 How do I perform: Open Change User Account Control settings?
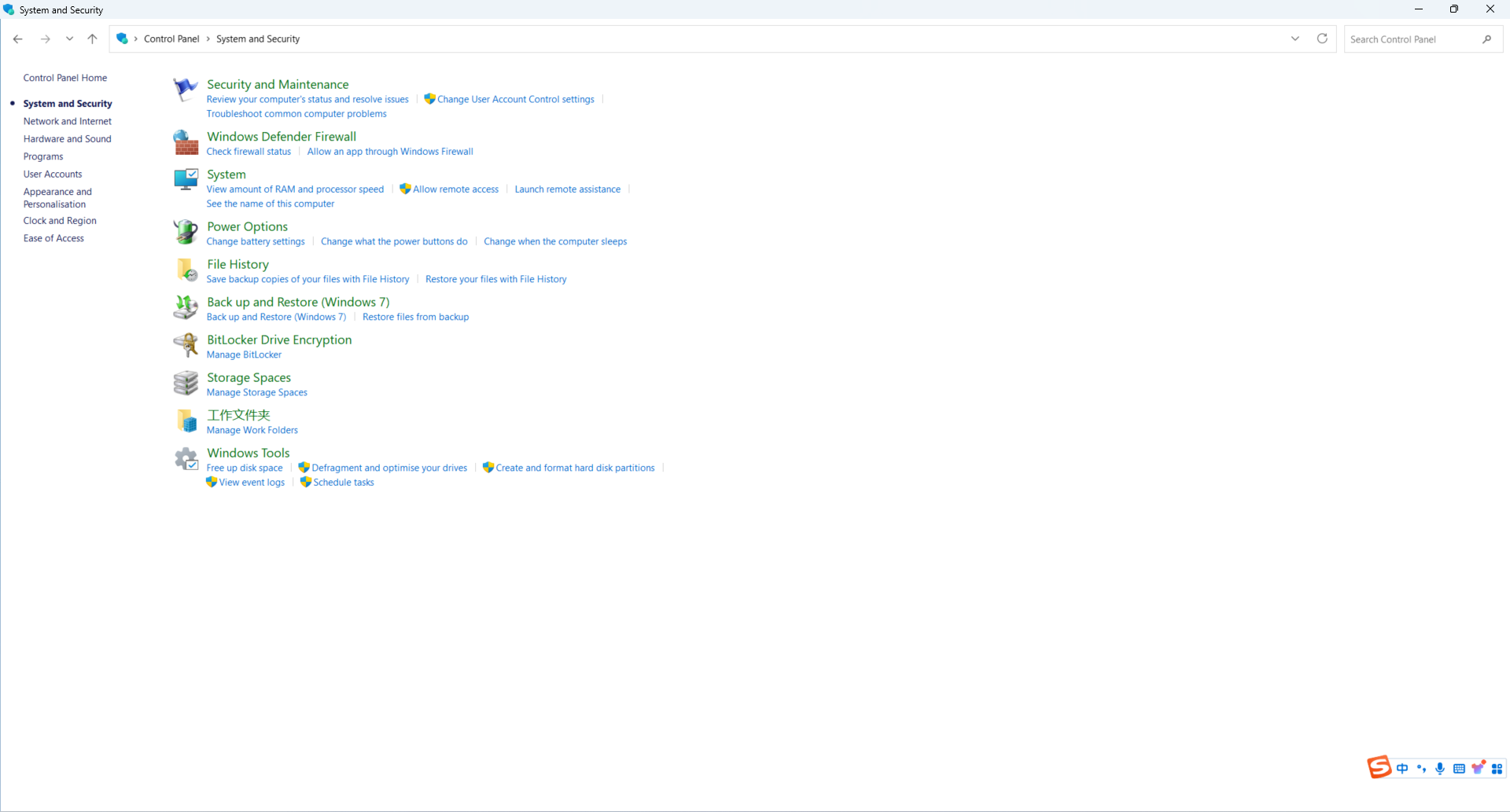515,100
